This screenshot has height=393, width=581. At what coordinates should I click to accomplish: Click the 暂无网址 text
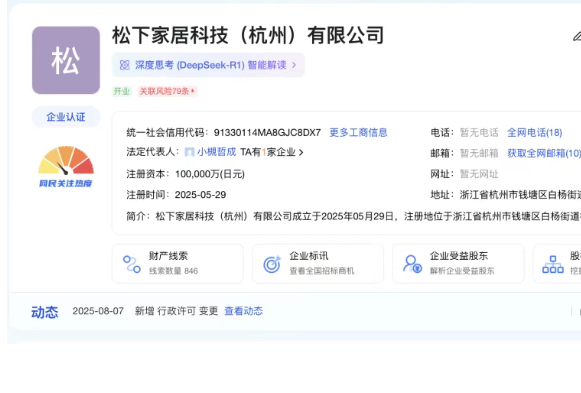click(x=479, y=174)
